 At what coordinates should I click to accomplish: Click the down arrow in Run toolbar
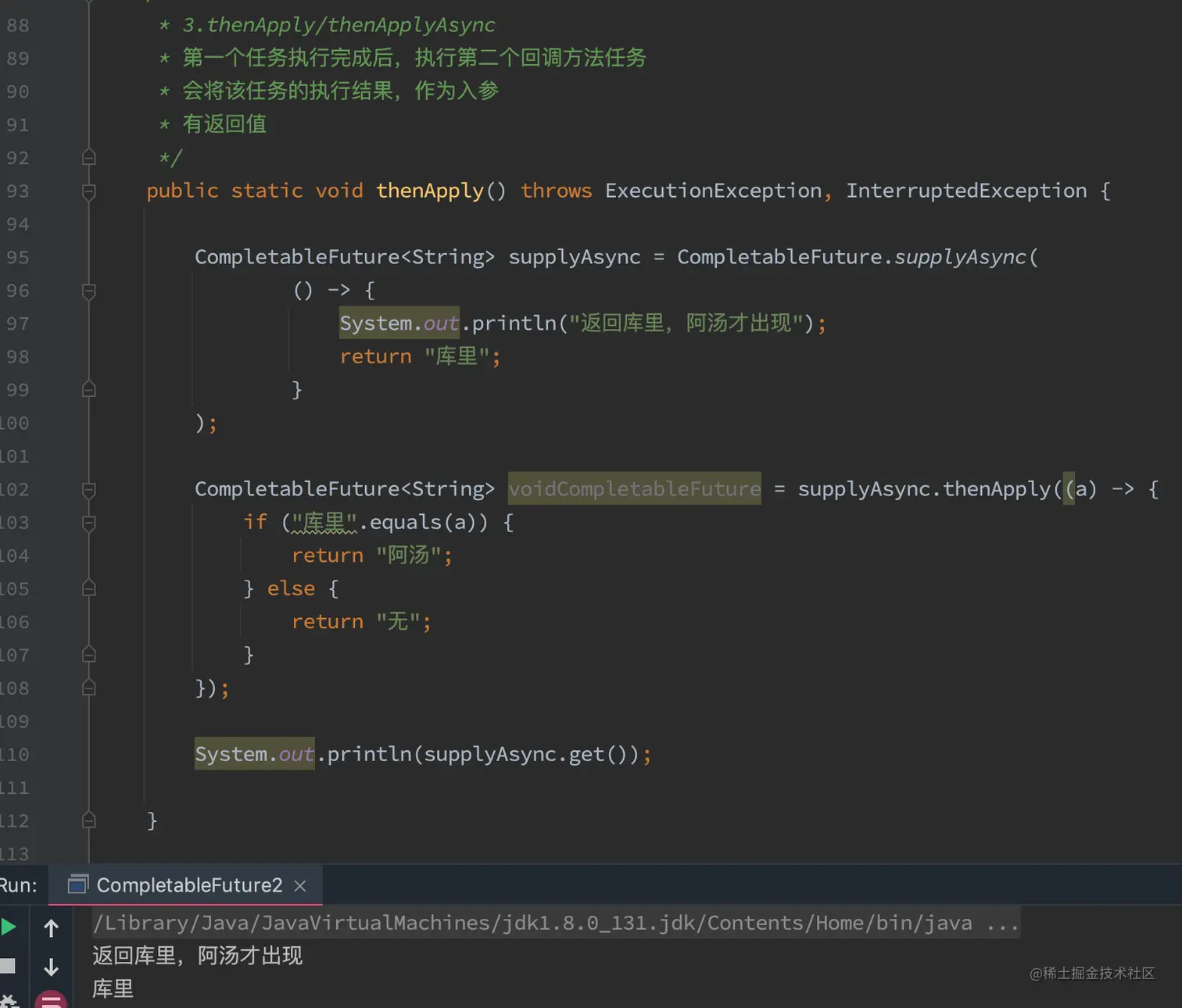pyautogui.click(x=52, y=967)
